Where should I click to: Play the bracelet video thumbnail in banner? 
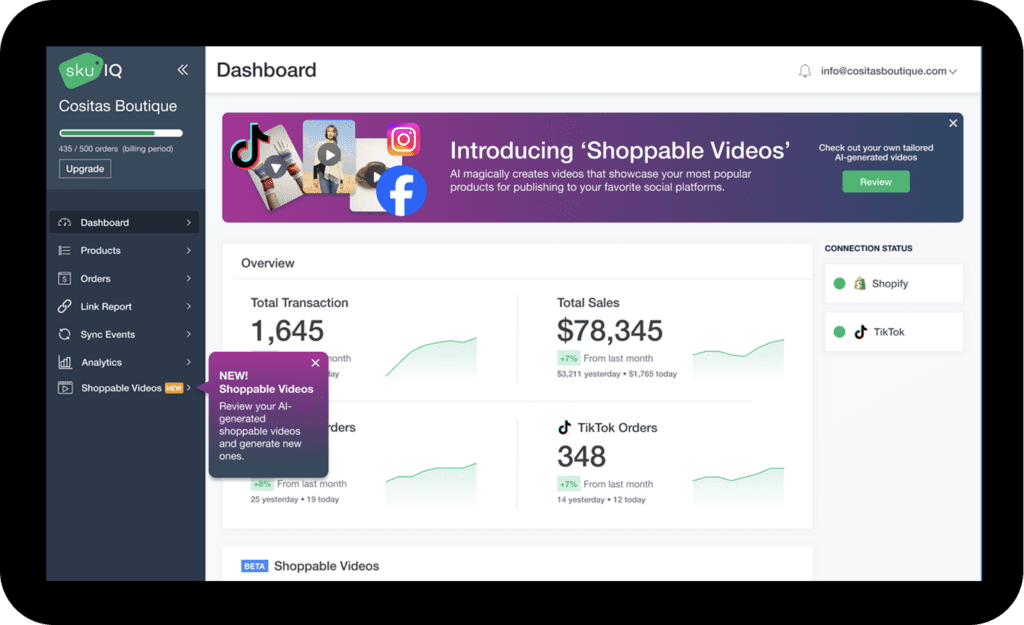pyautogui.click(x=276, y=168)
